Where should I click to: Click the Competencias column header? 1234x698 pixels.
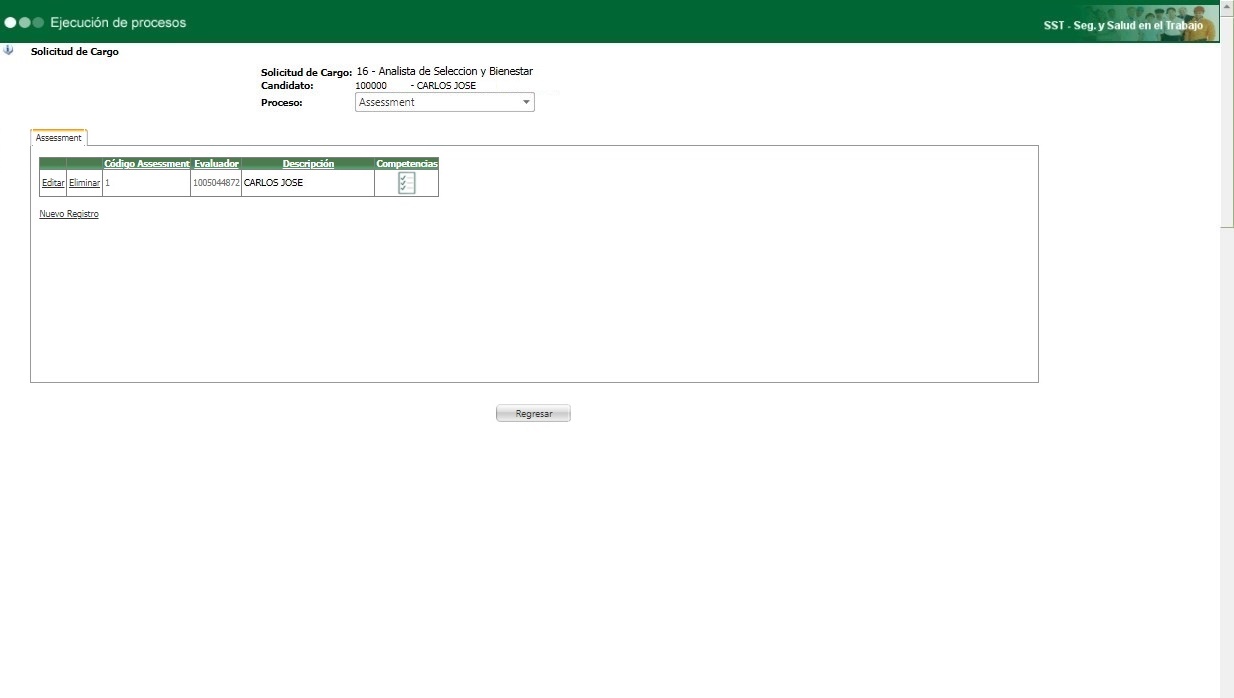(x=407, y=164)
